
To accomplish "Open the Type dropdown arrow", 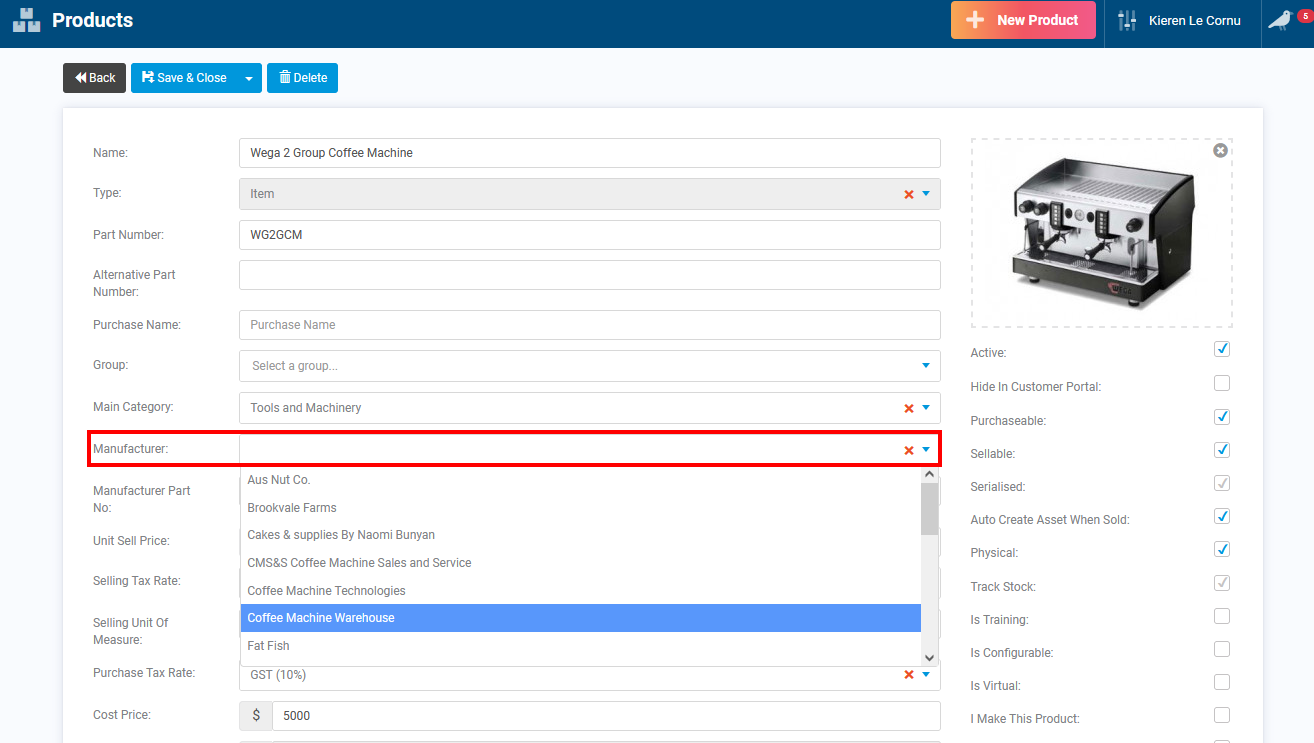I will (926, 194).
